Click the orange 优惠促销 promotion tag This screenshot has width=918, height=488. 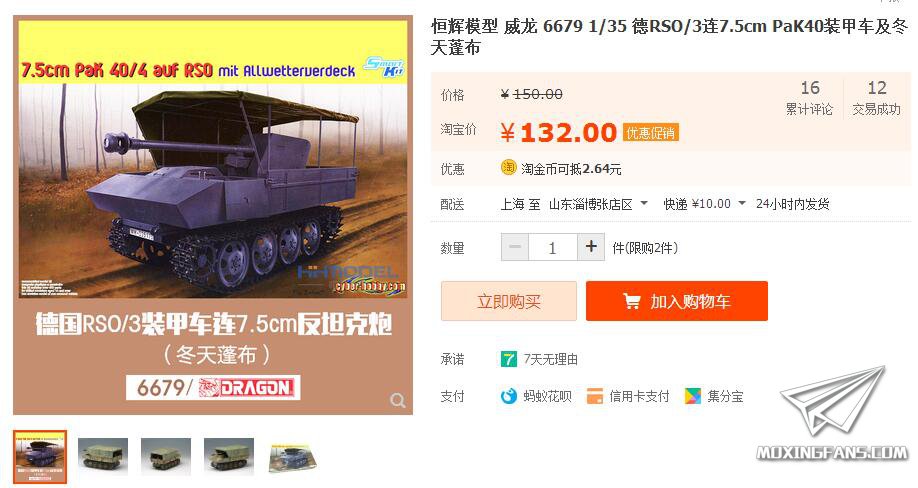pos(650,133)
